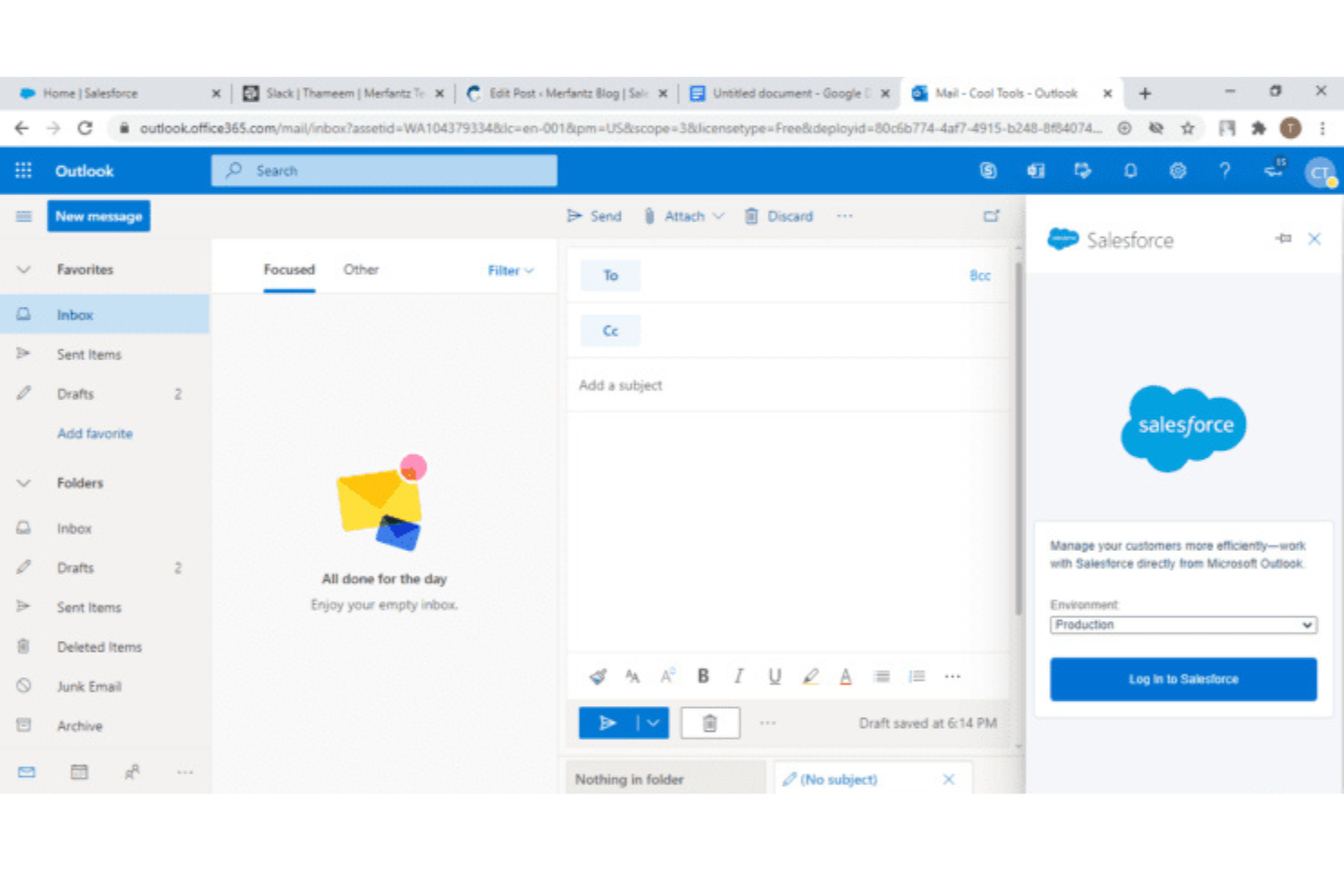Open Archive folder

click(105, 726)
